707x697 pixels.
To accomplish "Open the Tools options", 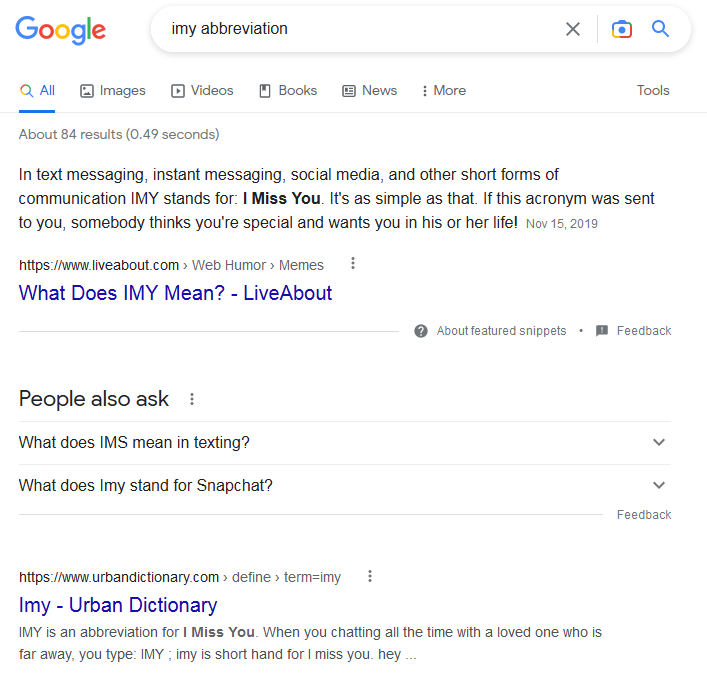I will pos(653,91).
